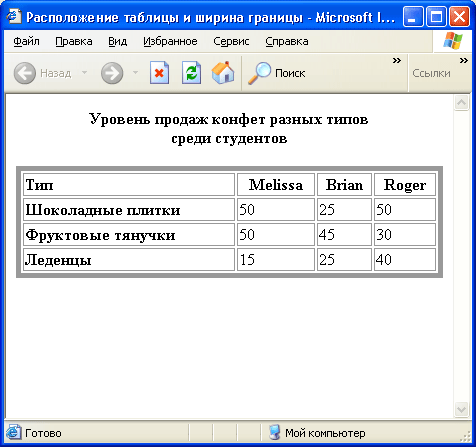This screenshot has width=476, height=447.
Task: Click the Мой компьютер zone in status bar
Action: click(x=317, y=433)
